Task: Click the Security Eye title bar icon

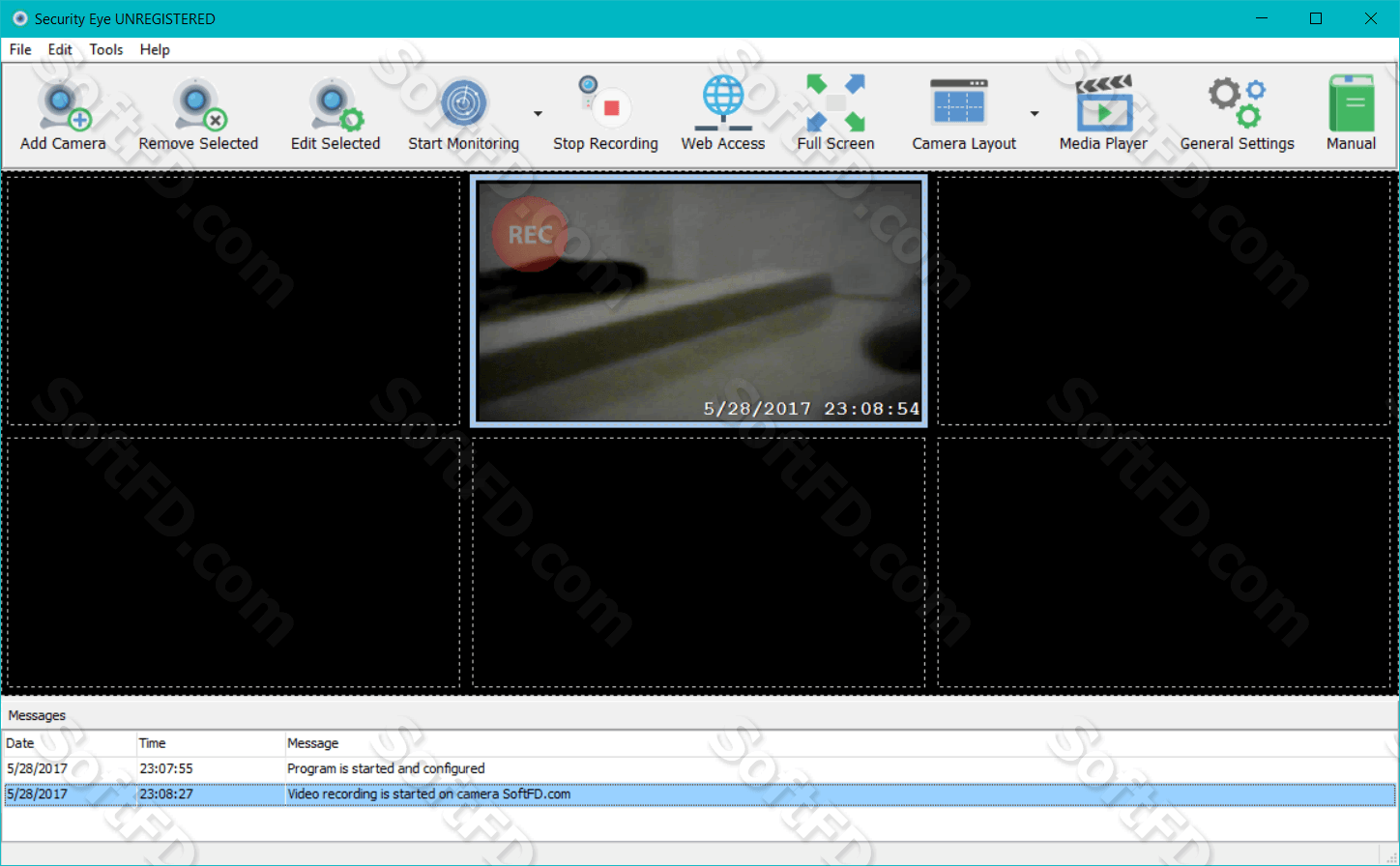Action: pos(19,18)
